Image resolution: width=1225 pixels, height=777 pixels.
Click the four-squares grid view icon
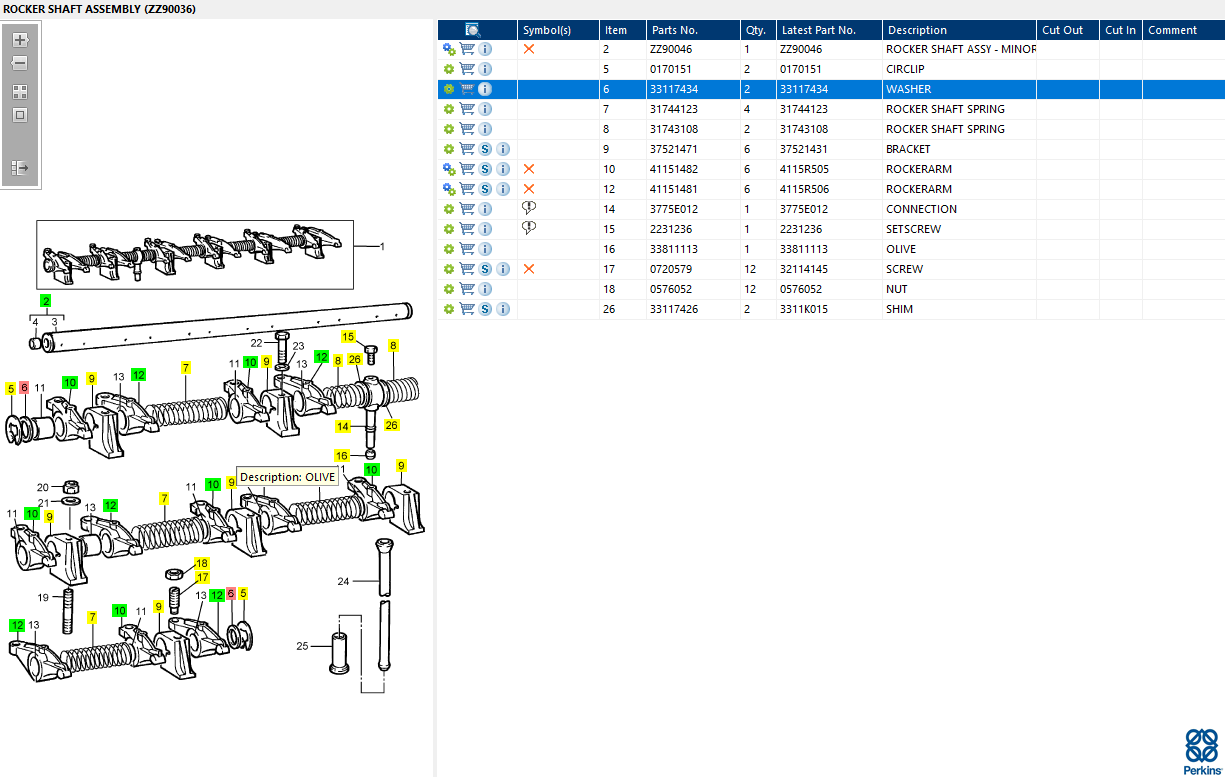[20, 92]
